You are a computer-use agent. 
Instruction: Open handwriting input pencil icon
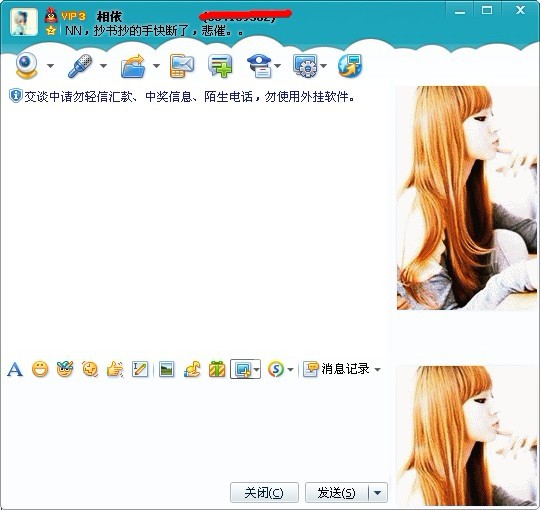(x=140, y=370)
